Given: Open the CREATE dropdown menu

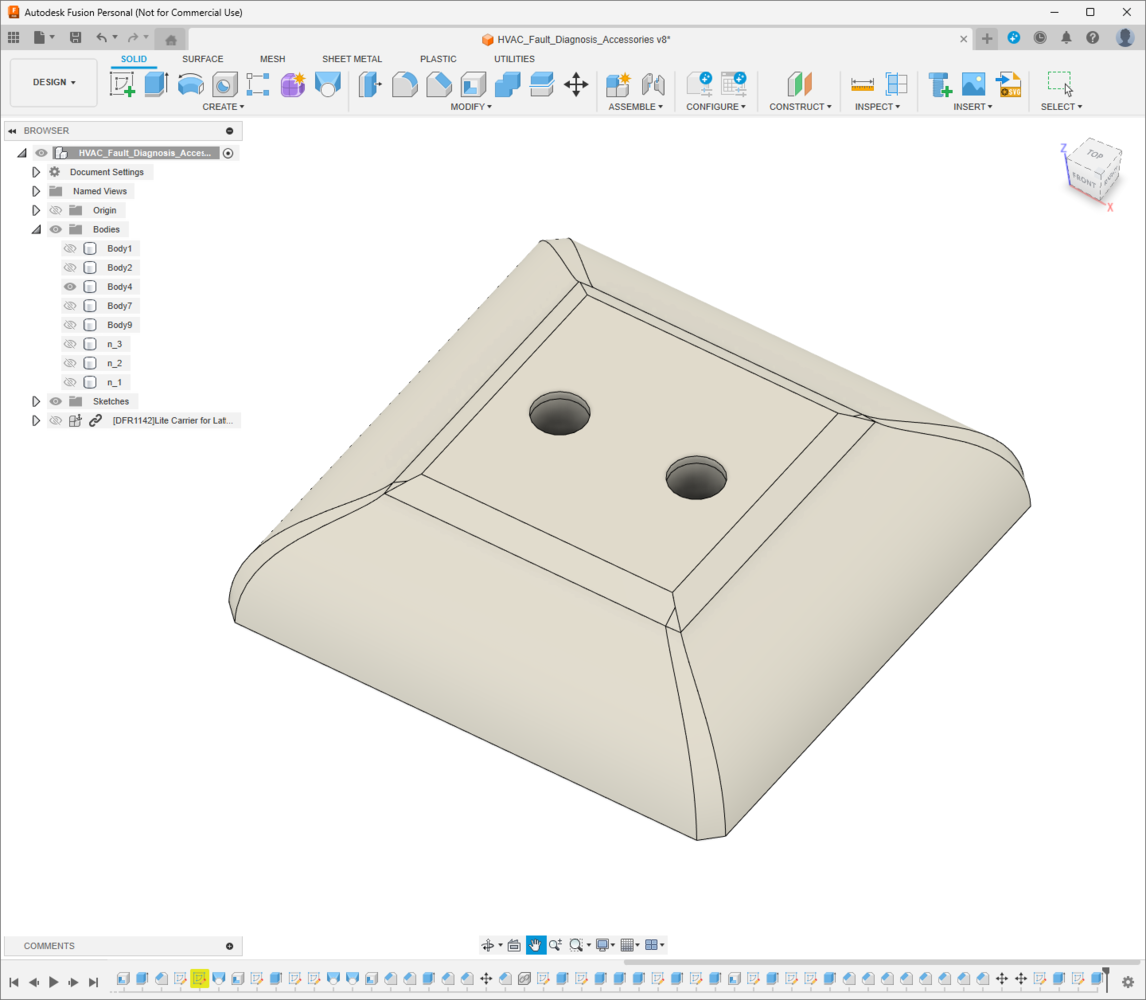Looking at the screenshot, I should (x=223, y=107).
